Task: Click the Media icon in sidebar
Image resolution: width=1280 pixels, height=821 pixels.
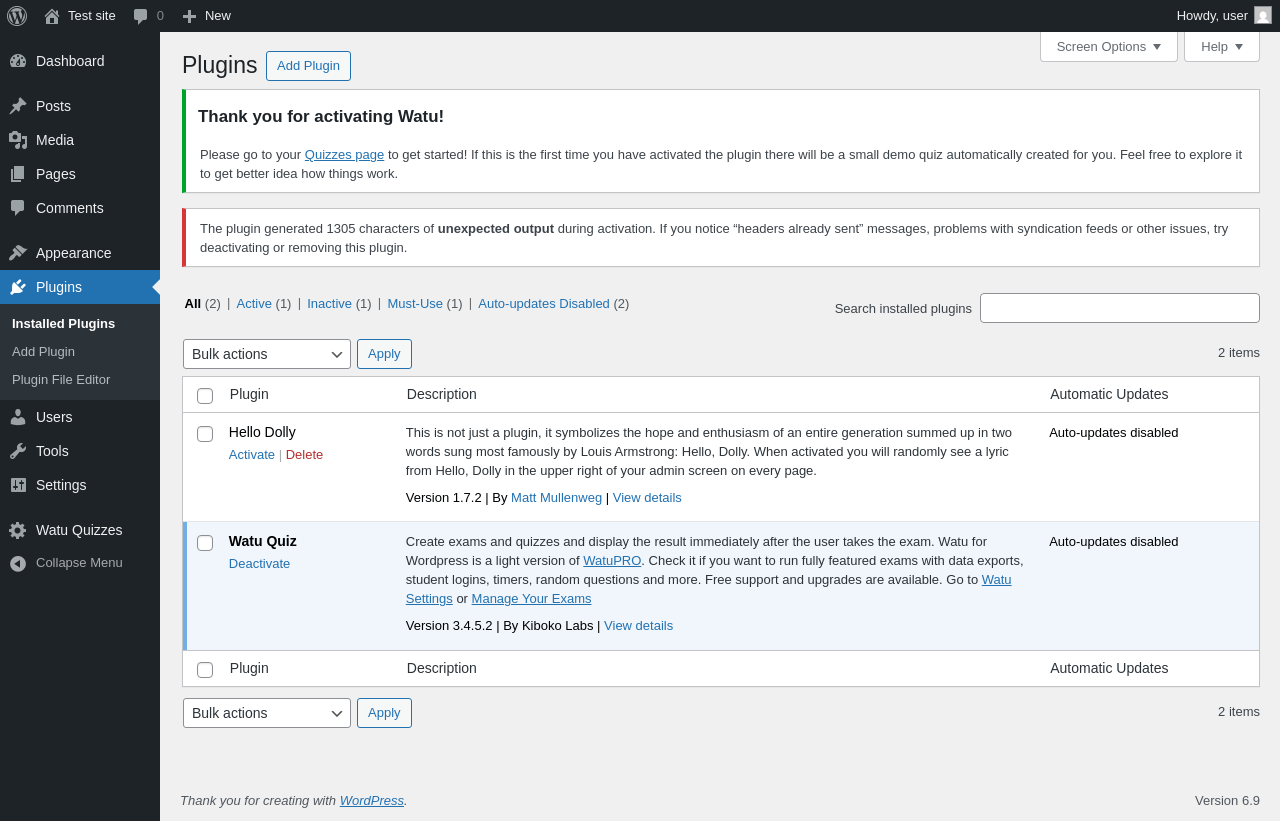Action: [18, 140]
